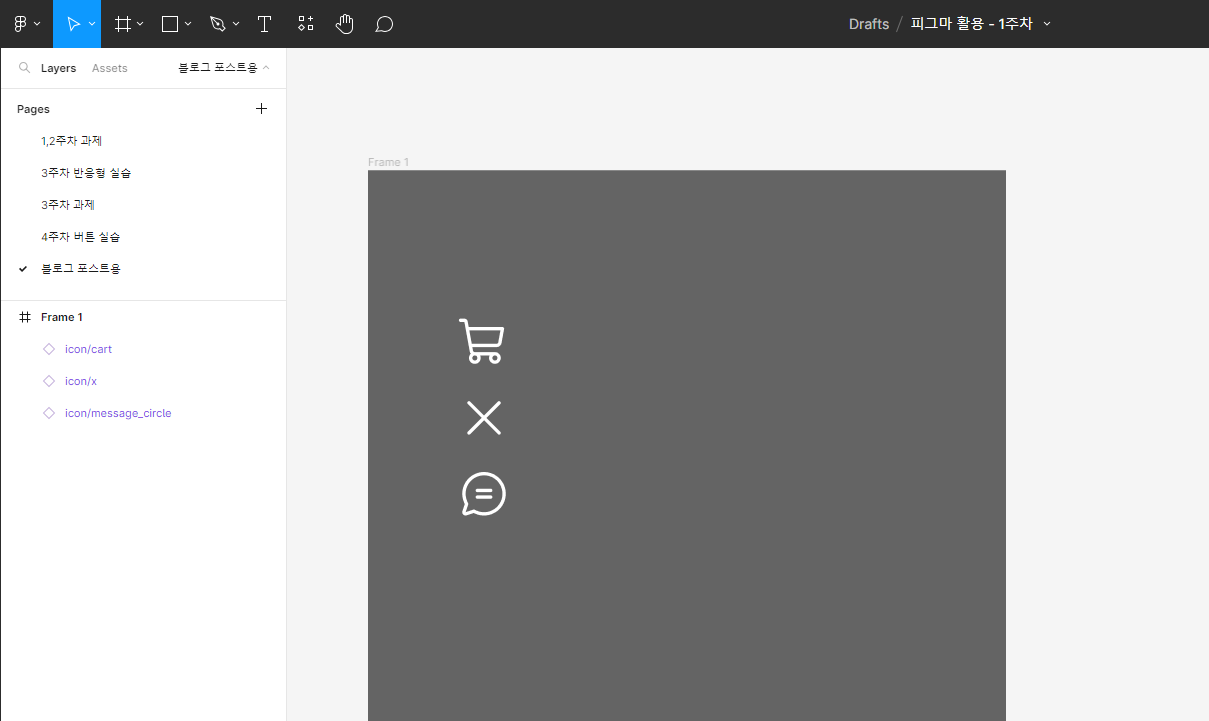Image resolution: width=1209 pixels, height=721 pixels.
Task: Click the Pages section header
Action: click(x=33, y=109)
